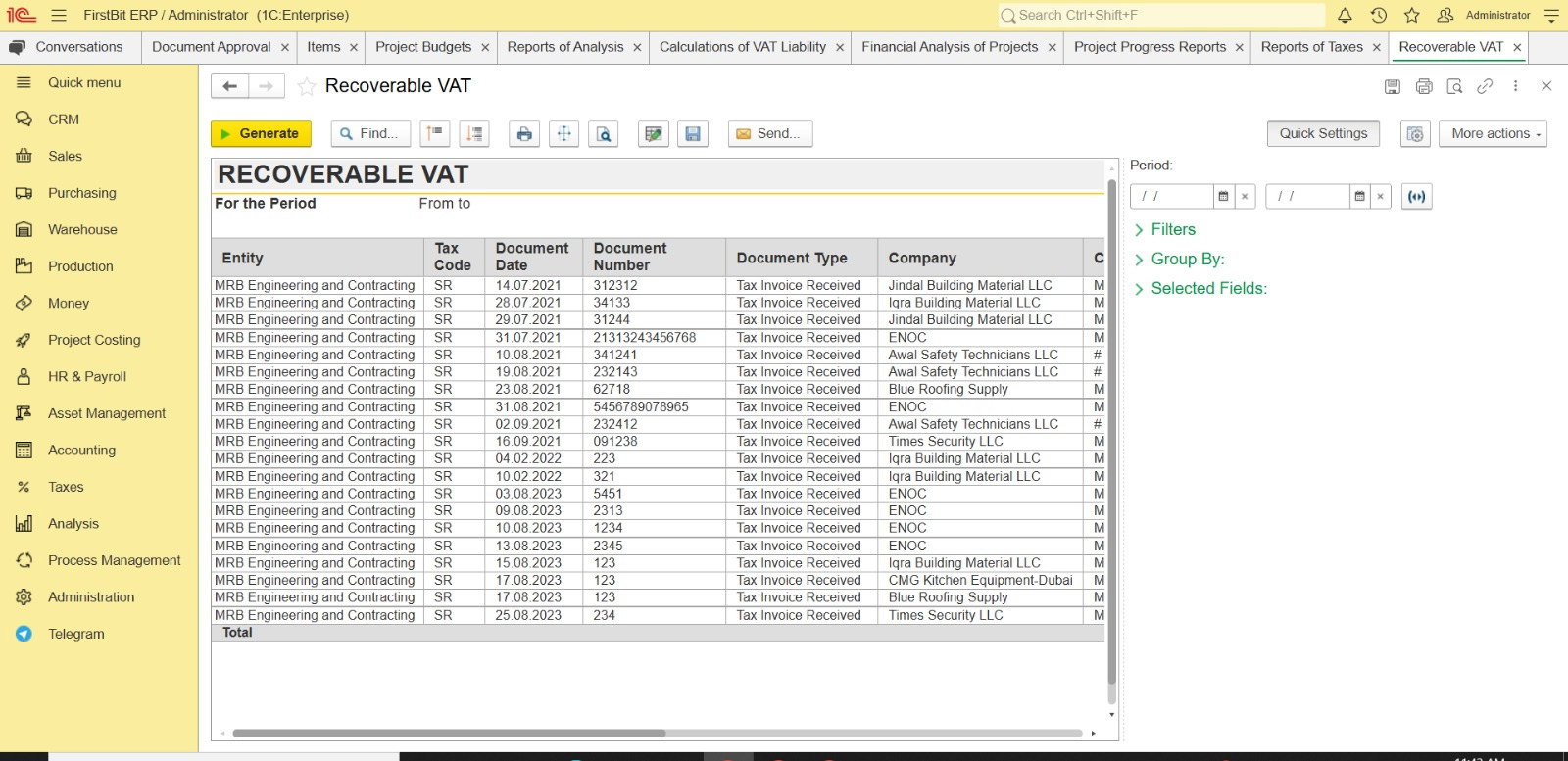Open the Purchasing section
Image resolution: width=1568 pixels, height=761 pixels.
click(82, 193)
